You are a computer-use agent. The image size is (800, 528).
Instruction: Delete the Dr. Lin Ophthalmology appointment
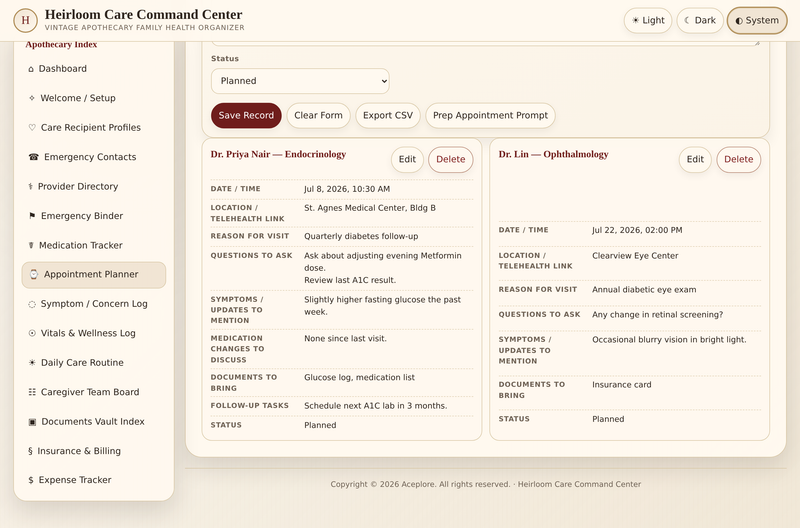[x=738, y=159]
